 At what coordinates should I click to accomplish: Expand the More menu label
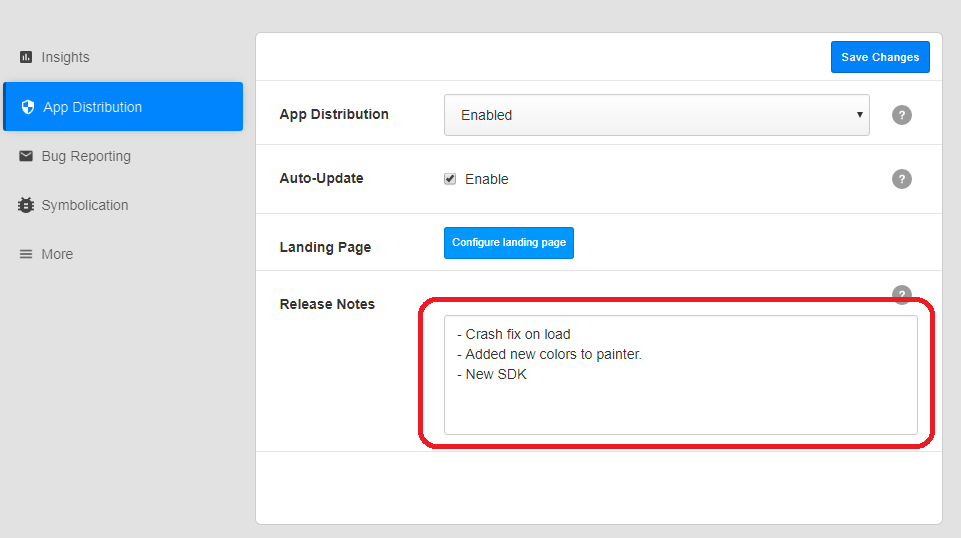pyautogui.click(x=57, y=254)
